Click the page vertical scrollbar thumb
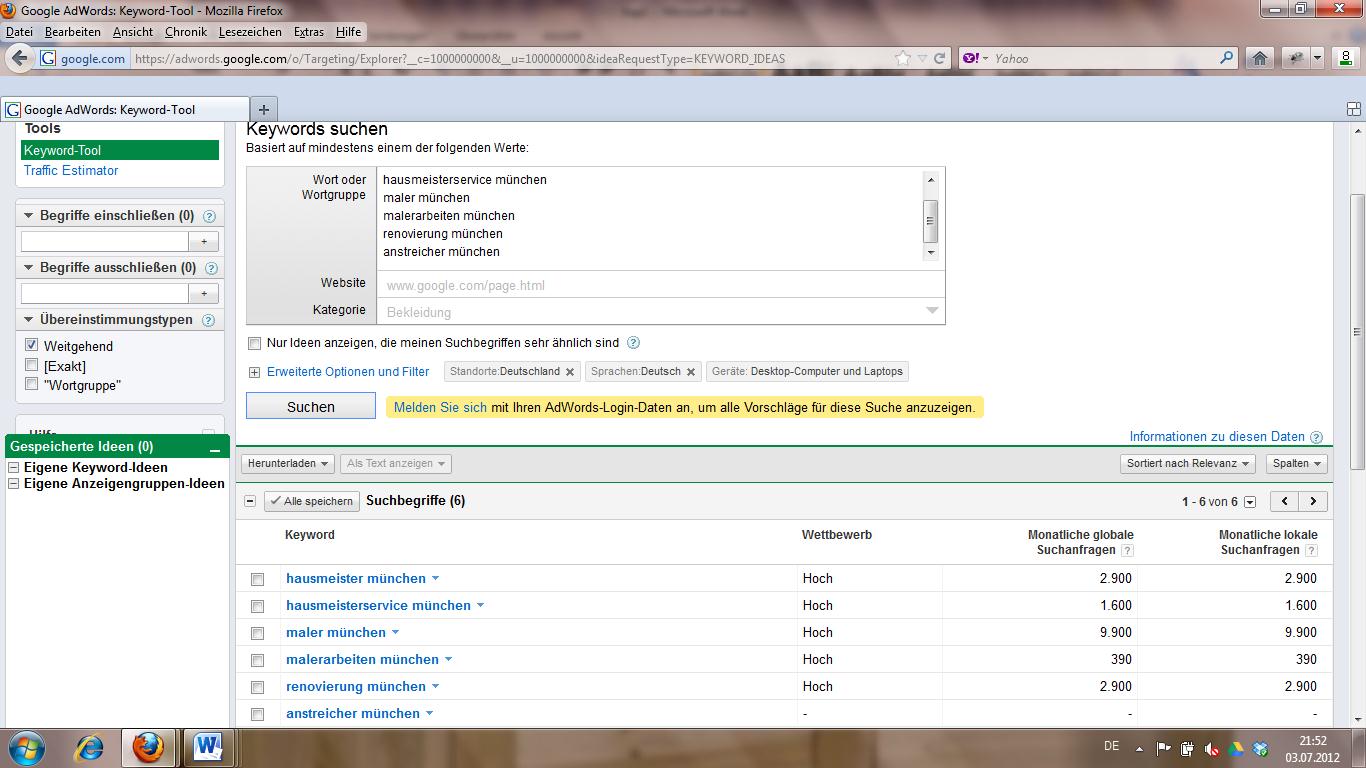The height and width of the screenshot is (768, 1366). (1357, 330)
